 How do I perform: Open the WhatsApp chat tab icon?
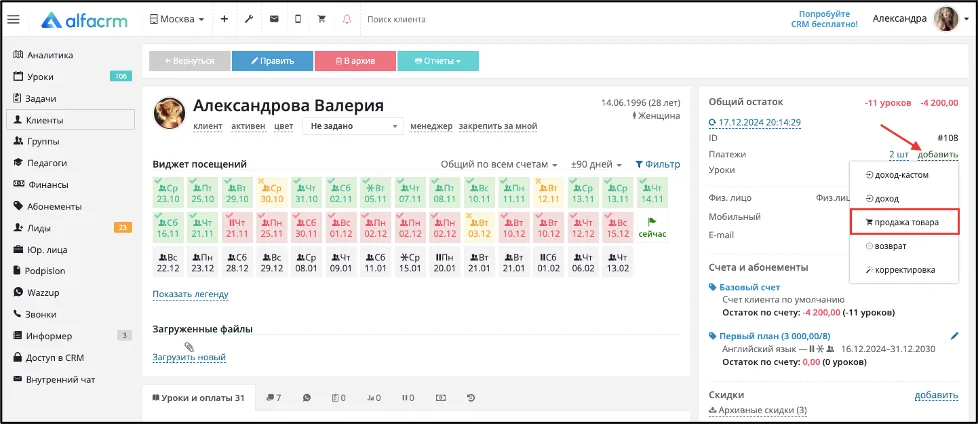pos(307,397)
